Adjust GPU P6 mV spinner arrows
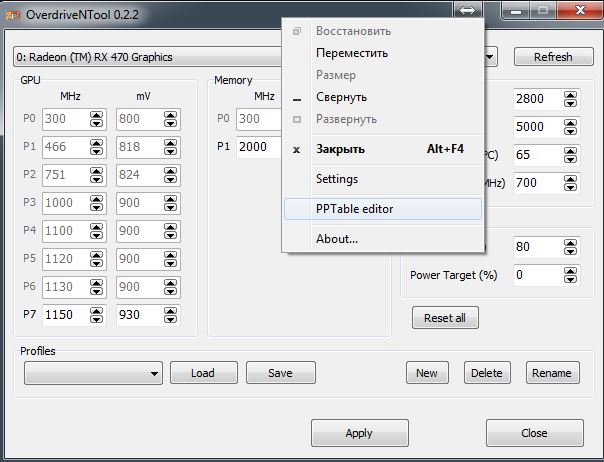This screenshot has width=604, height=462. (x=170, y=287)
